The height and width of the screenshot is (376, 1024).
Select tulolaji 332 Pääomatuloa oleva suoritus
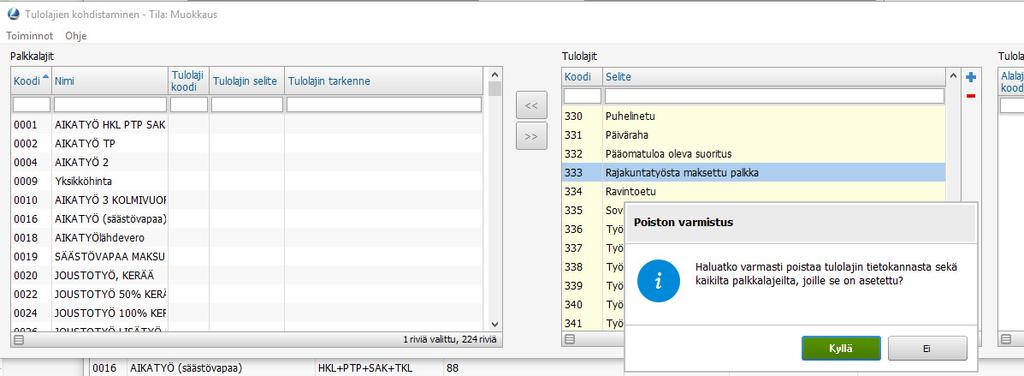754,154
